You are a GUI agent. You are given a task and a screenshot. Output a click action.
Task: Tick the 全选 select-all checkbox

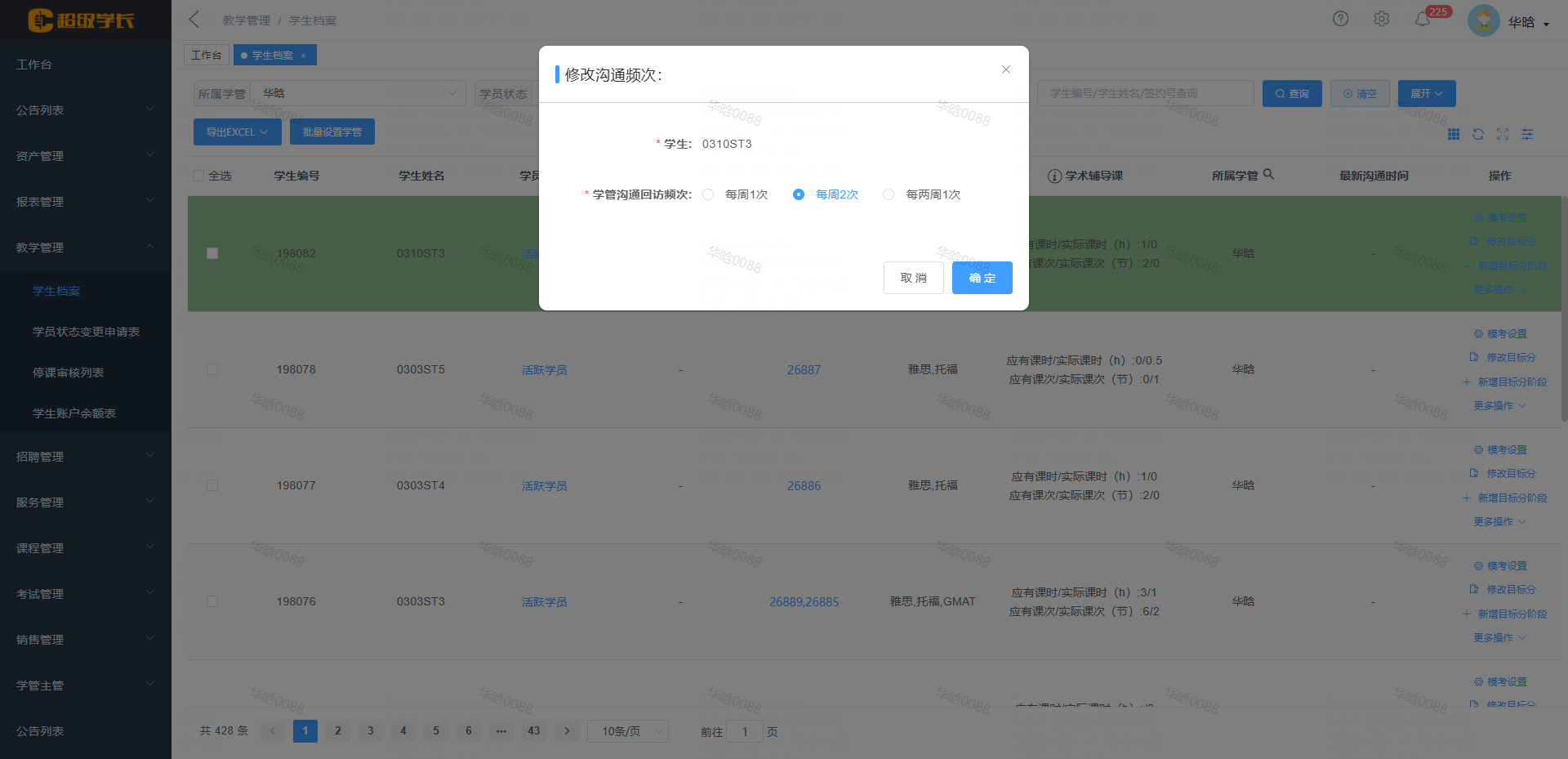point(198,175)
